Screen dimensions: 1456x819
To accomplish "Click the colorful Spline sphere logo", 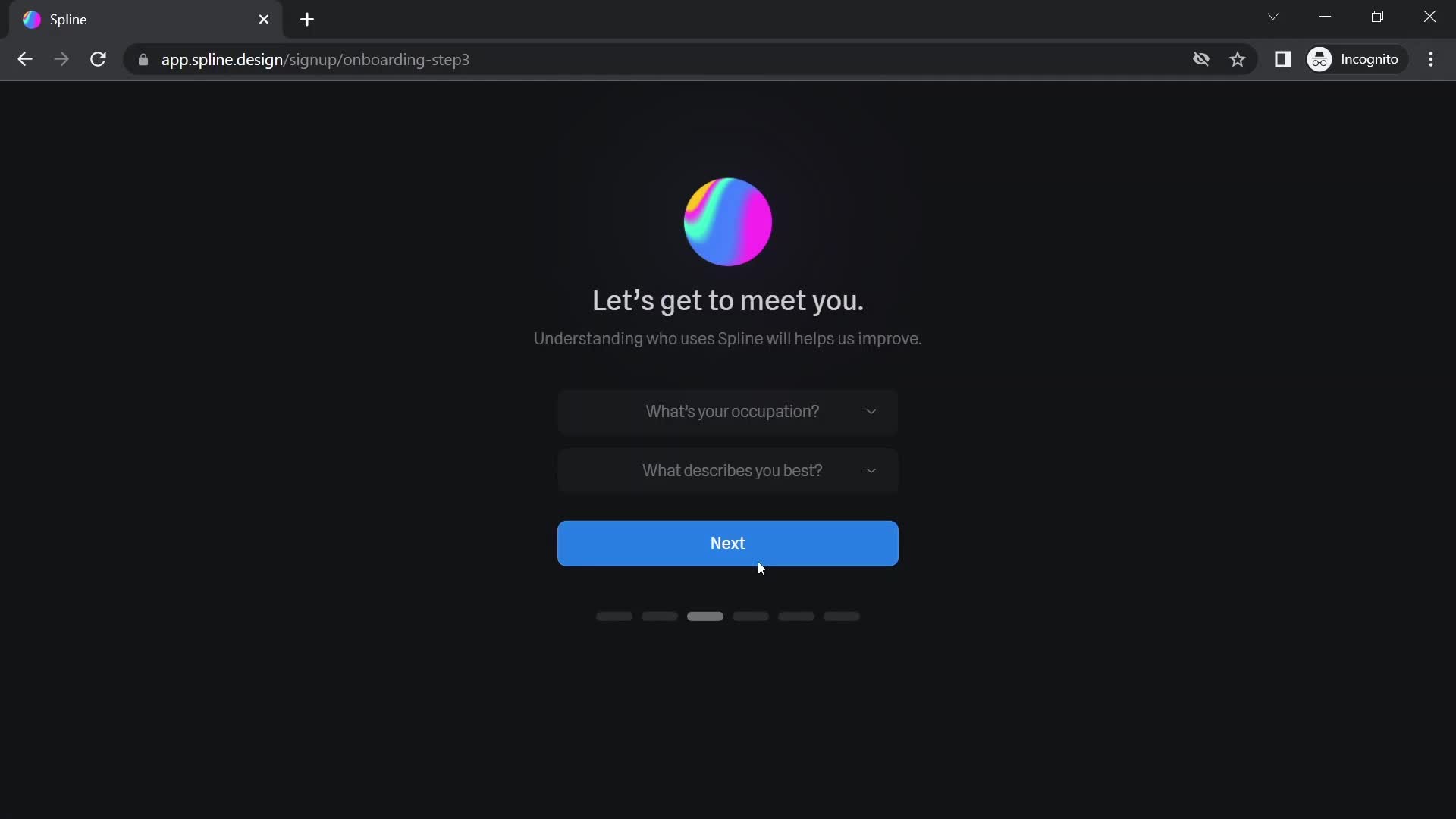I will coord(728,220).
